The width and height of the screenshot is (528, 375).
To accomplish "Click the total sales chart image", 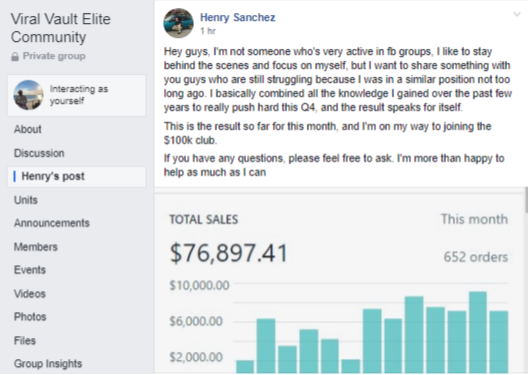I will pyautogui.click(x=339, y=283).
